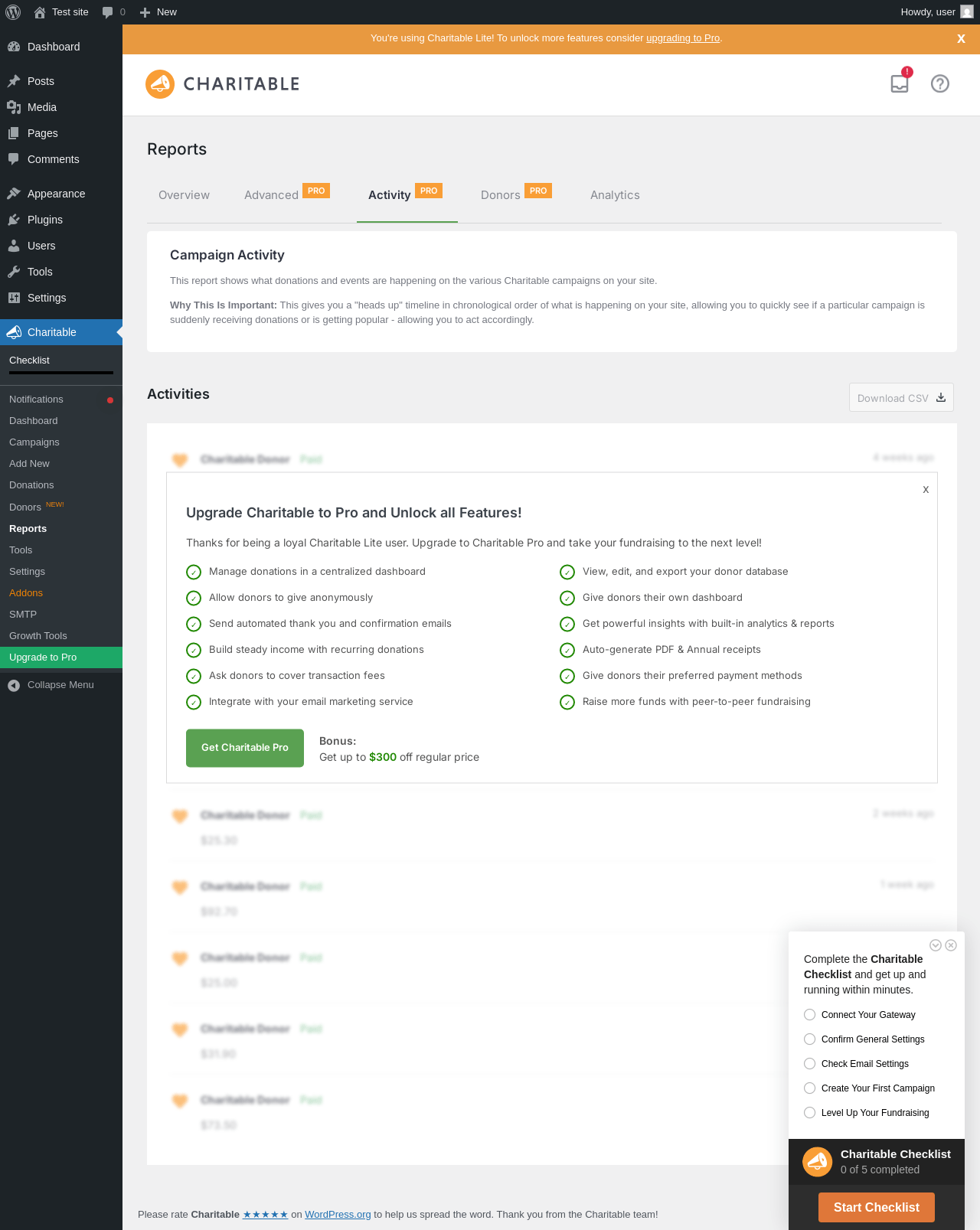Click the Posts pin icon
This screenshot has height=1230, width=980.
(14, 81)
